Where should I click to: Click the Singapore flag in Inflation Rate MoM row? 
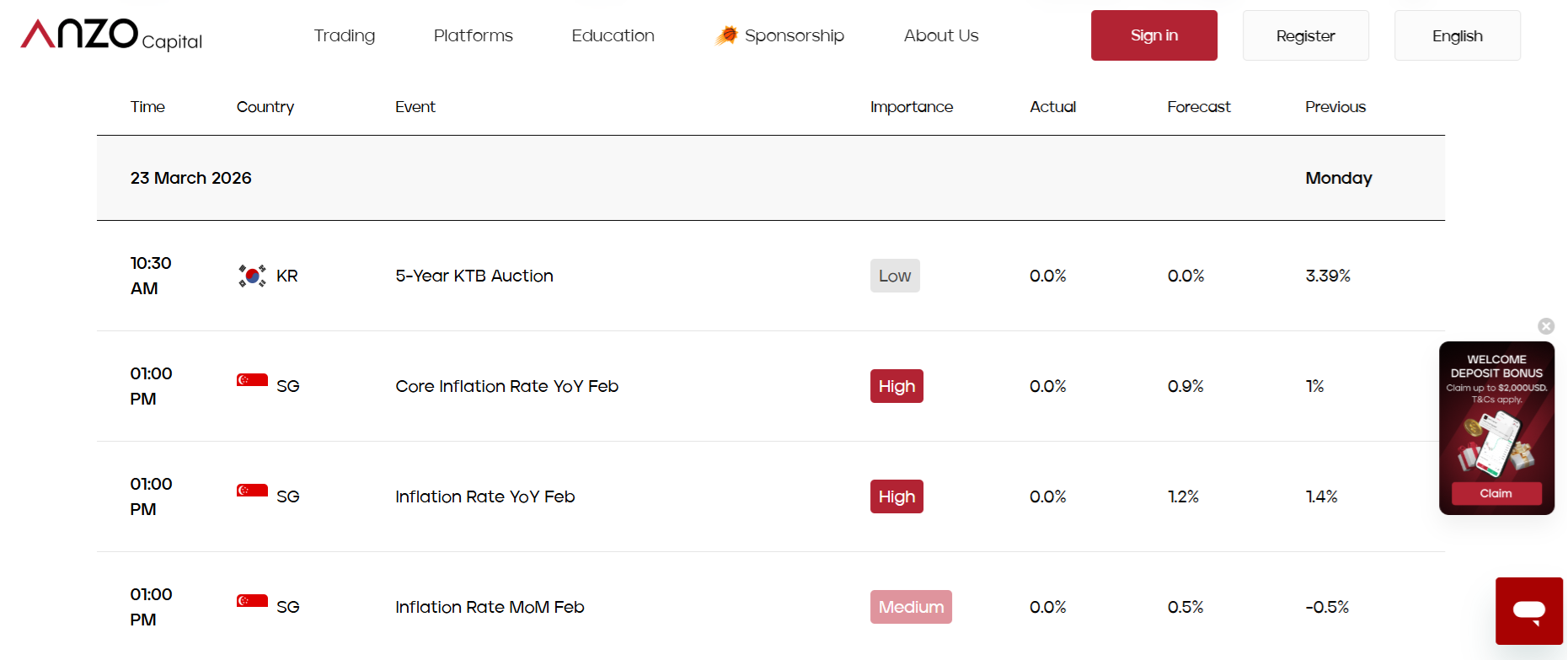pos(252,601)
